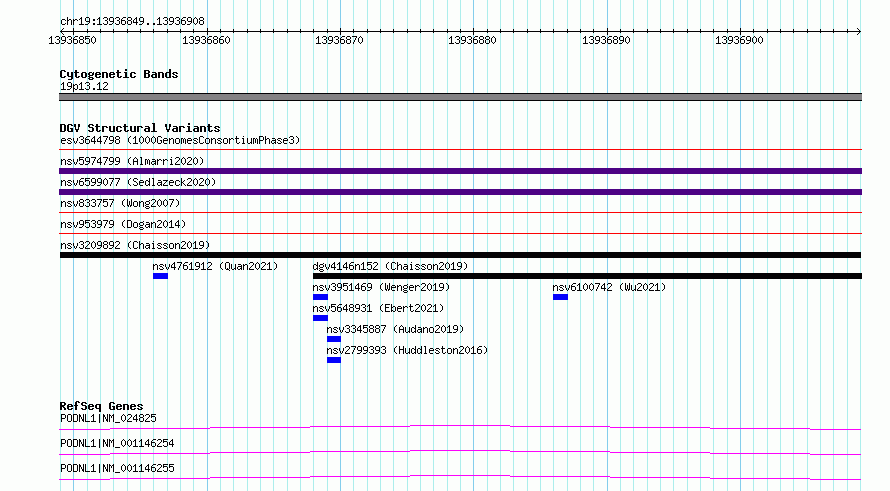Screen dimensions: 890x491
Task: Click the nsv3951469 (Wenger2019) blue variant bar
Action: point(320,297)
